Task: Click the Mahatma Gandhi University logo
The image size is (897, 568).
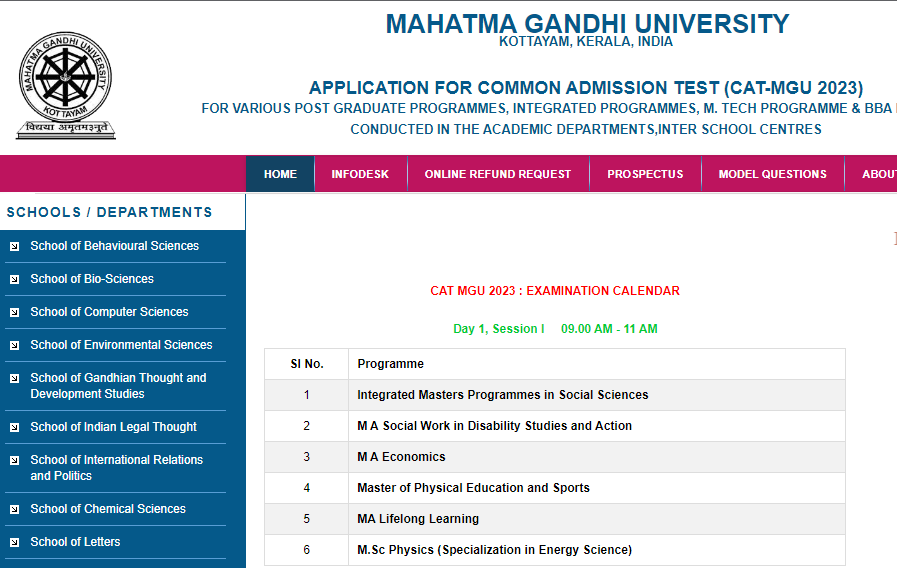Action: point(65,85)
